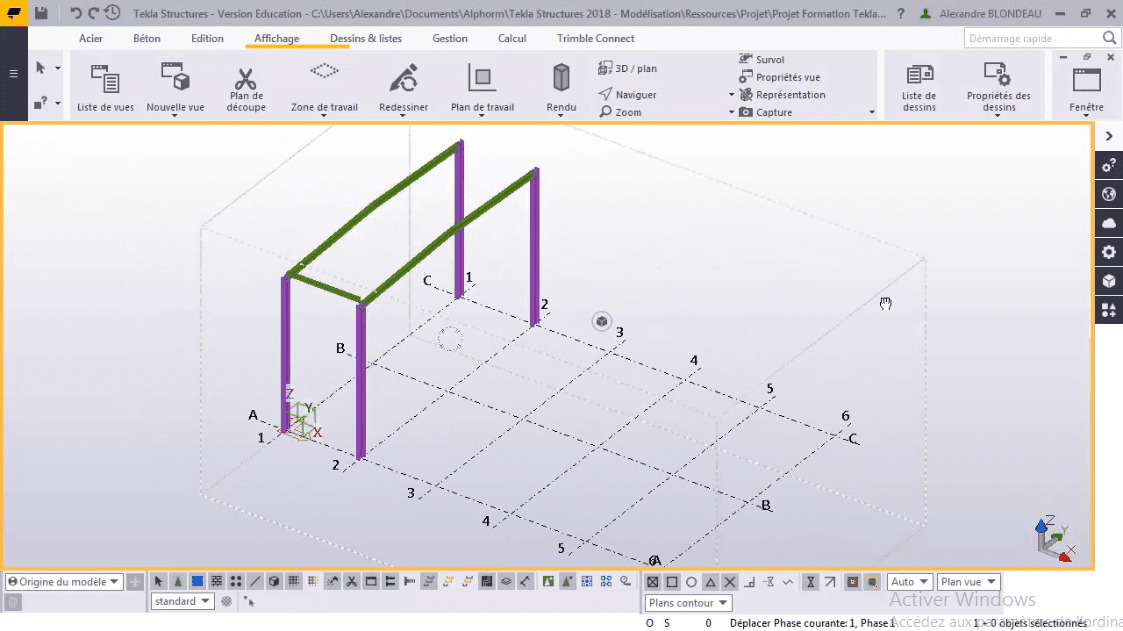The image size is (1123, 631).
Task: Click the Naviguer button
Action: tap(627, 95)
